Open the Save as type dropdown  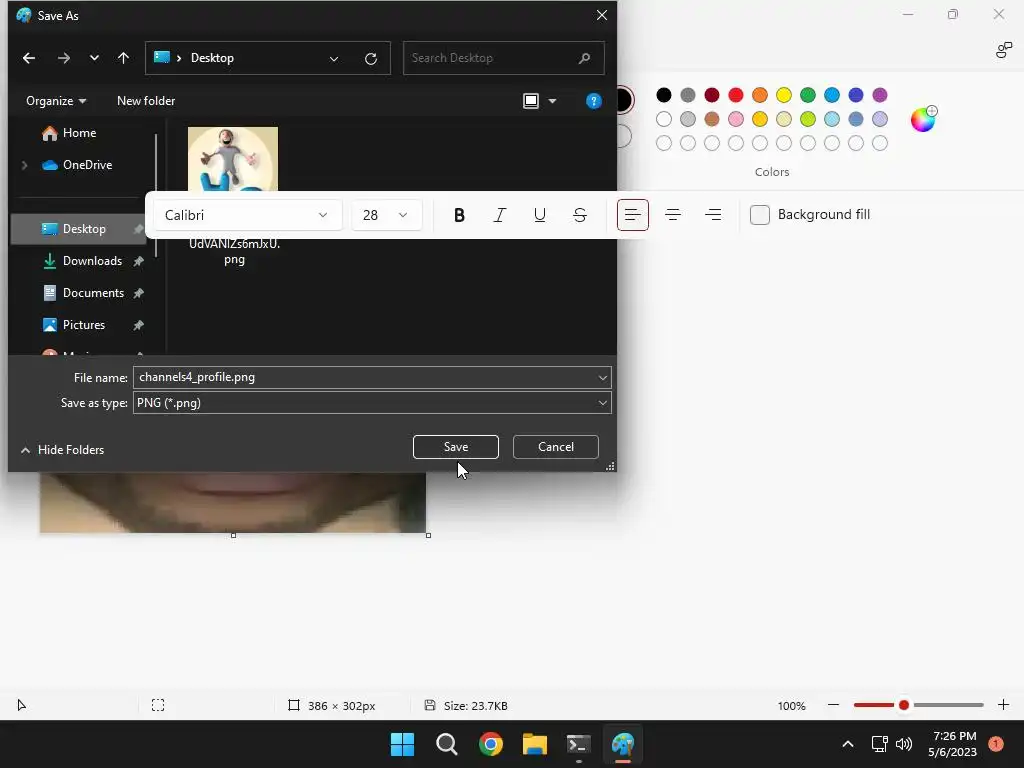click(372, 403)
